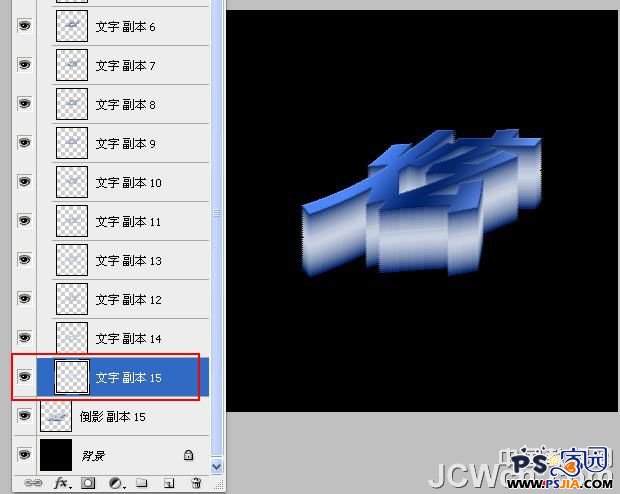This screenshot has height=494, width=620.
Task: Click the layers panel vertical scrollbar
Action: 216,229
